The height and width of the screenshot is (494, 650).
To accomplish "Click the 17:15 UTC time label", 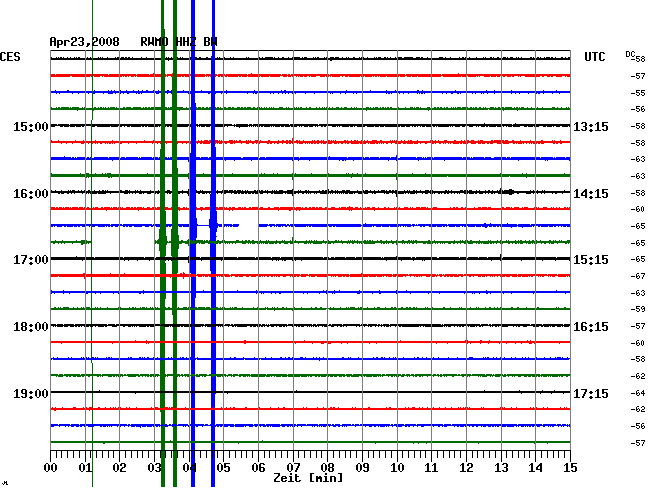I will point(591,393).
